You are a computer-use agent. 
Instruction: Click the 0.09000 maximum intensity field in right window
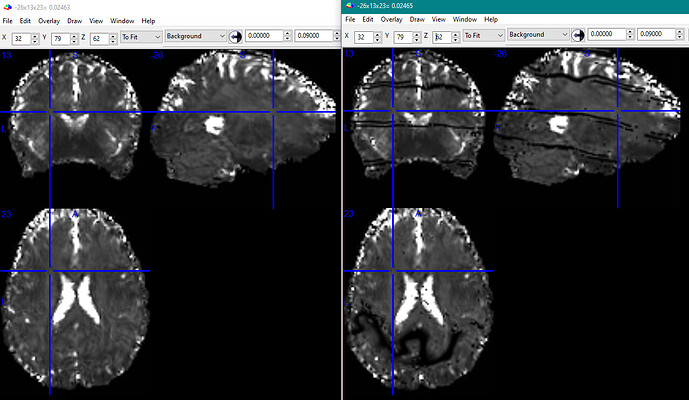tap(656, 34)
